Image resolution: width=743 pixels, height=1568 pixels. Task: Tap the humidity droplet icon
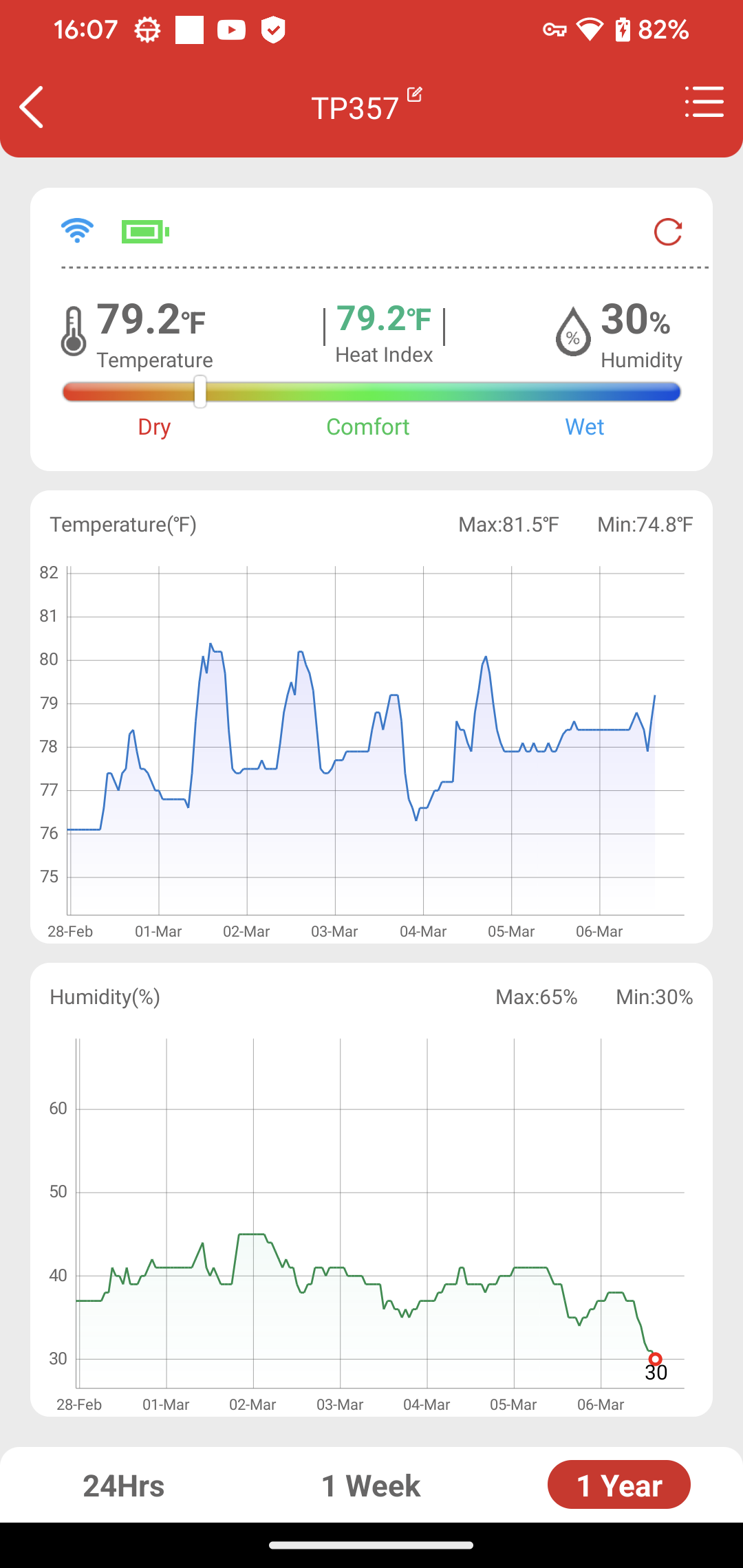(x=573, y=331)
